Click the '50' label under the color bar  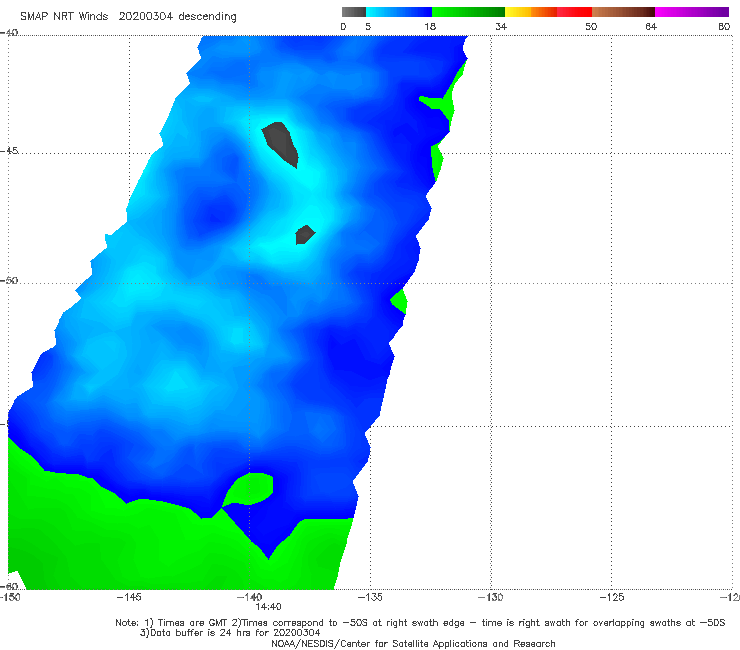pyautogui.click(x=591, y=27)
